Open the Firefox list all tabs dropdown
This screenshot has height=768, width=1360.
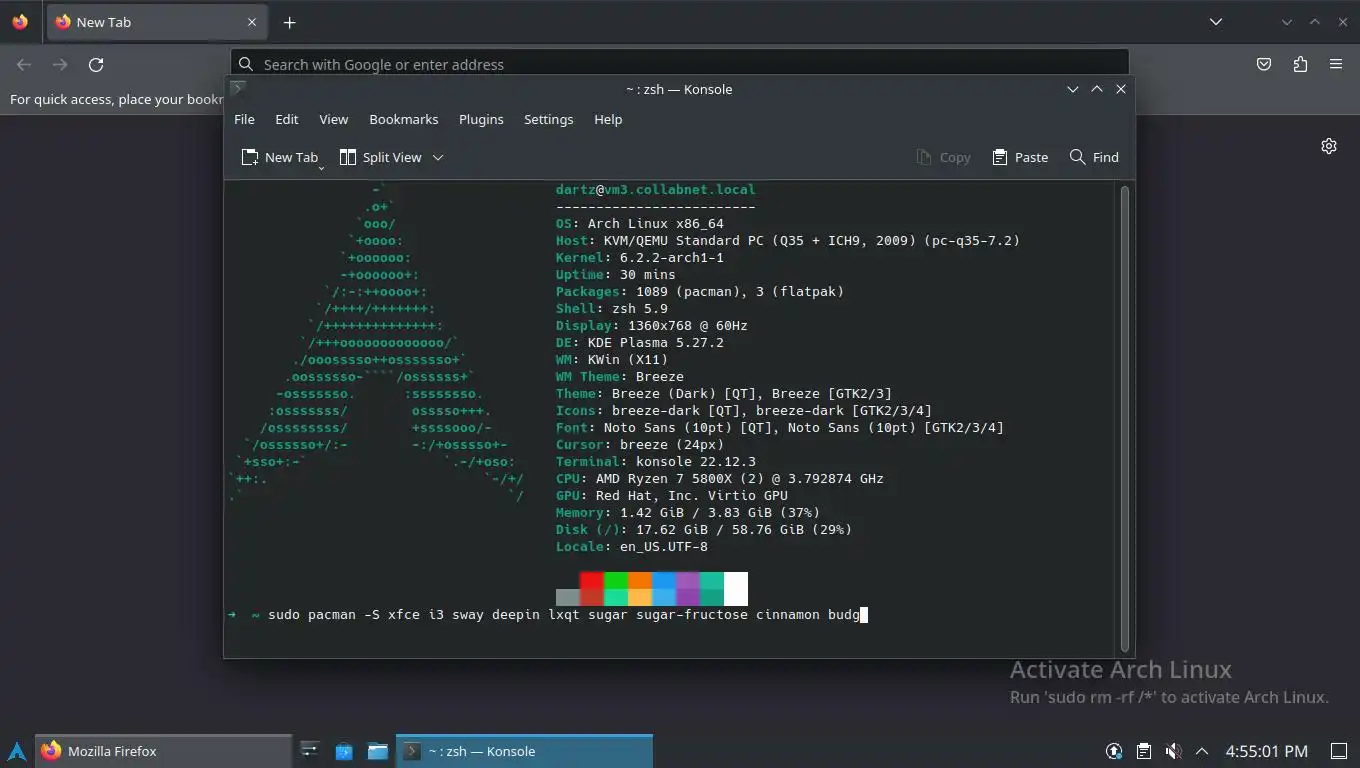tap(1216, 22)
